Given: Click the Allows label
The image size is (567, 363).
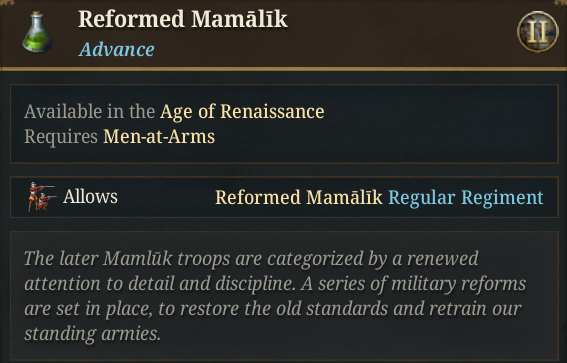Looking at the screenshot, I should (x=90, y=197).
